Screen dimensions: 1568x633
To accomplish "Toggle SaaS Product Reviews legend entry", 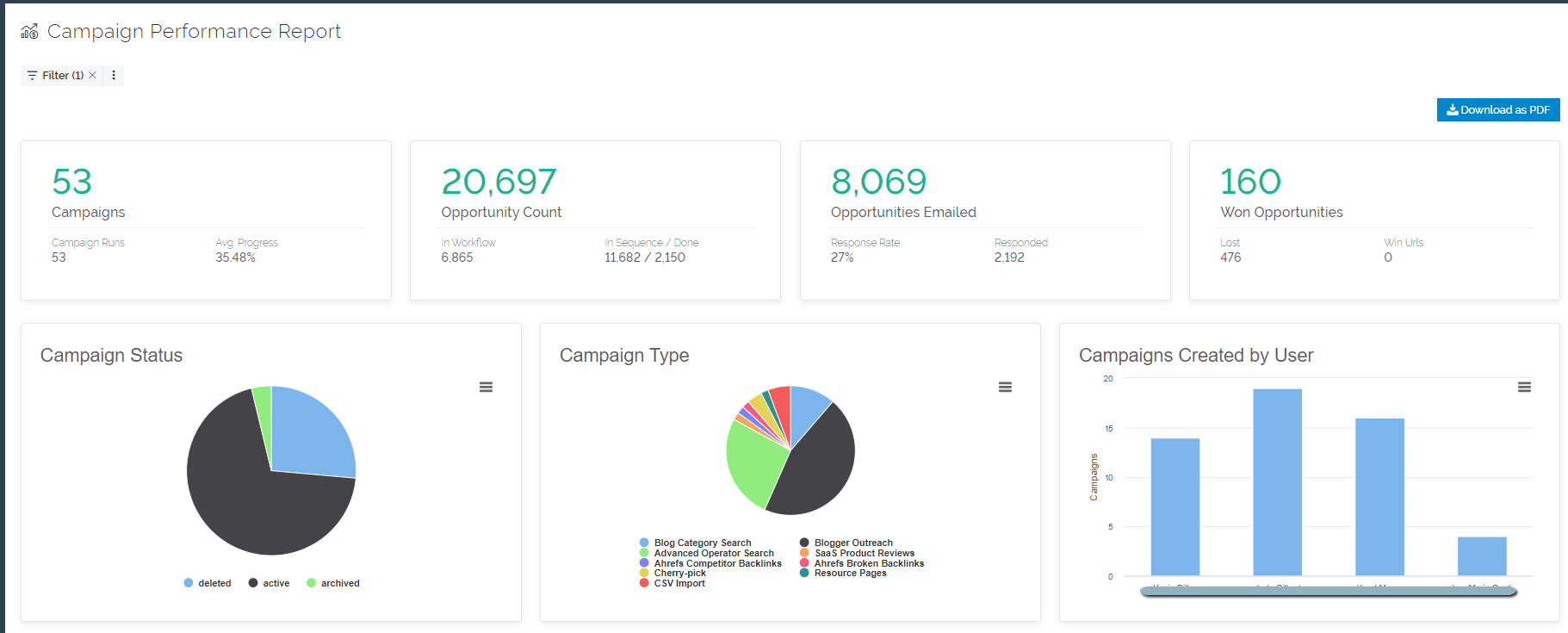I will 857,553.
